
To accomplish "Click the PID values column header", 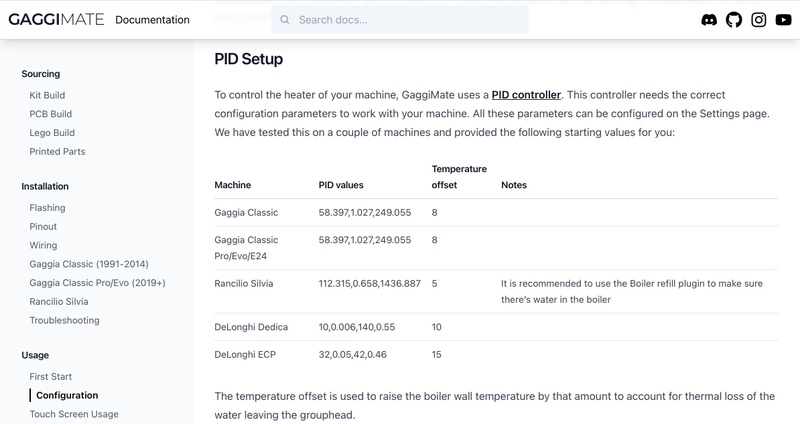I will tap(341, 185).
